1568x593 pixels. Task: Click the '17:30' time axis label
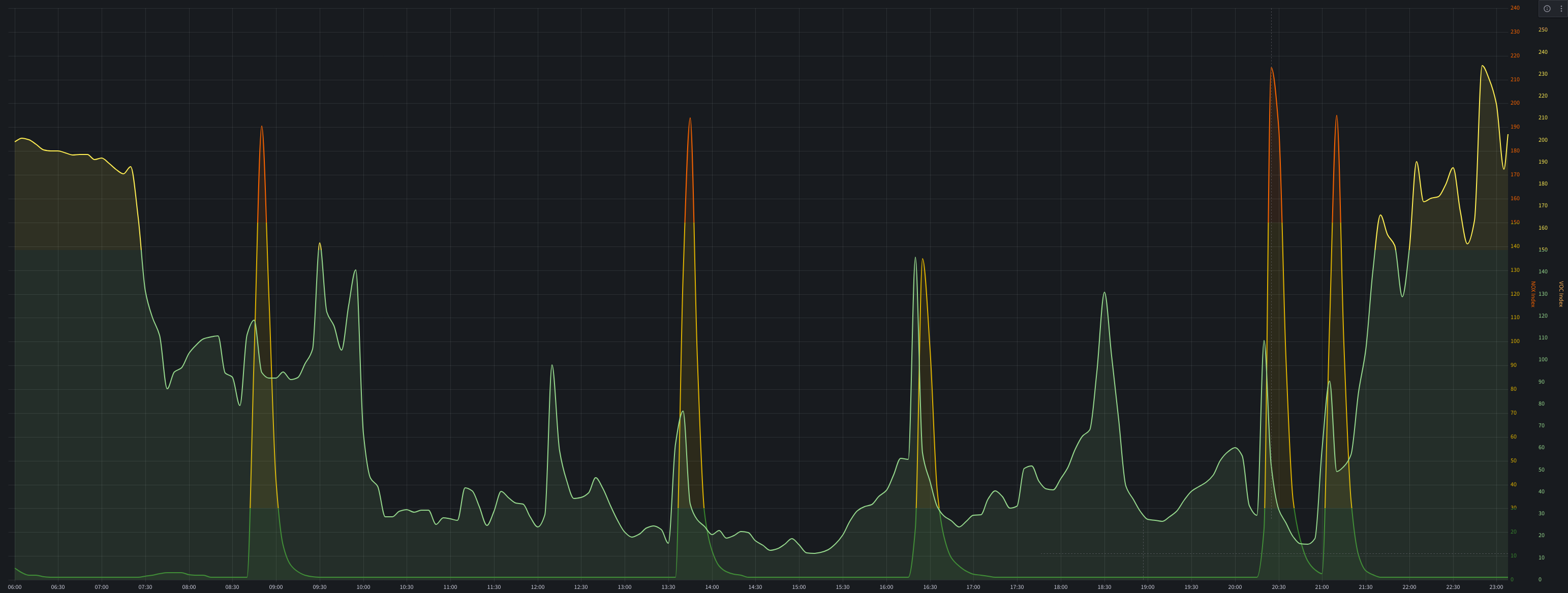pos(1017,587)
